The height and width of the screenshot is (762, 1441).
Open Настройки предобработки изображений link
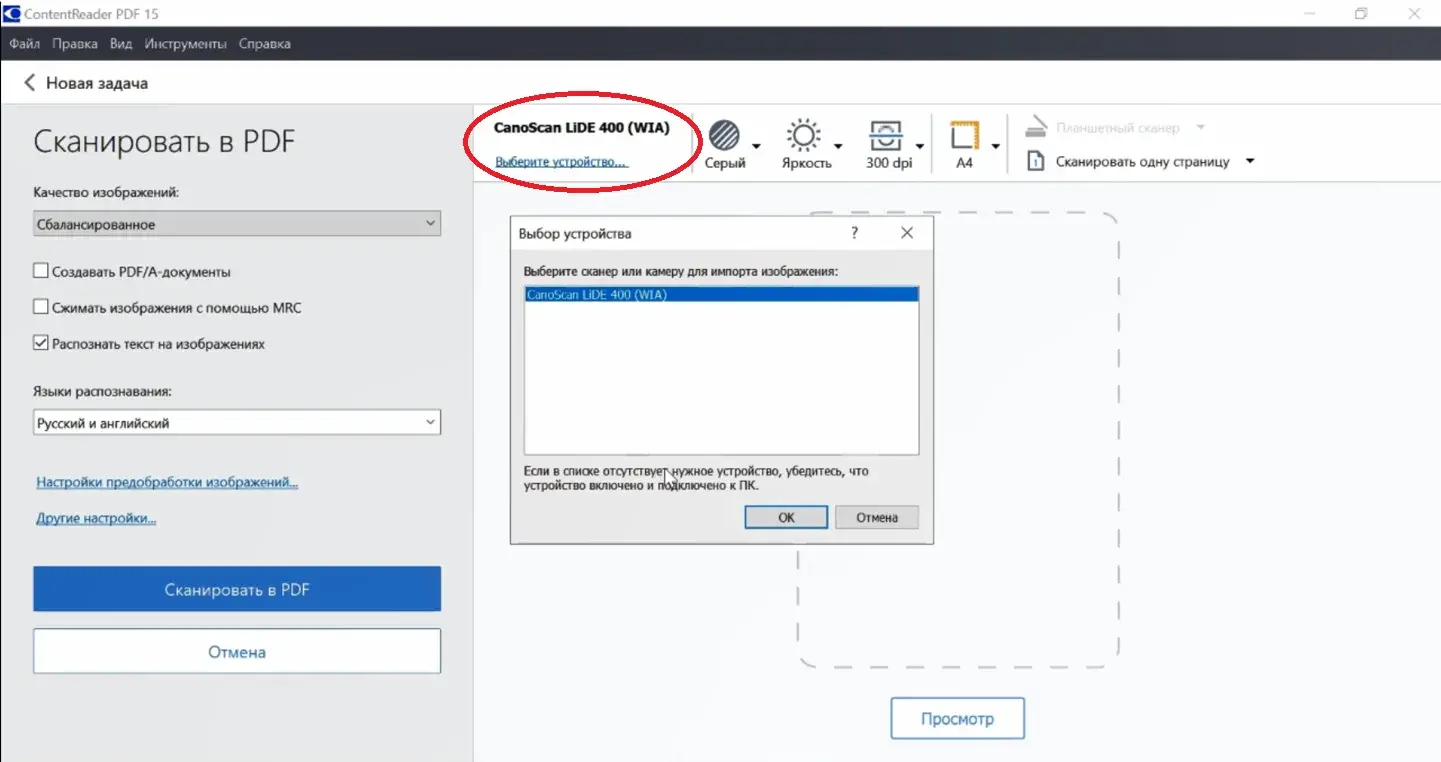(x=167, y=482)
